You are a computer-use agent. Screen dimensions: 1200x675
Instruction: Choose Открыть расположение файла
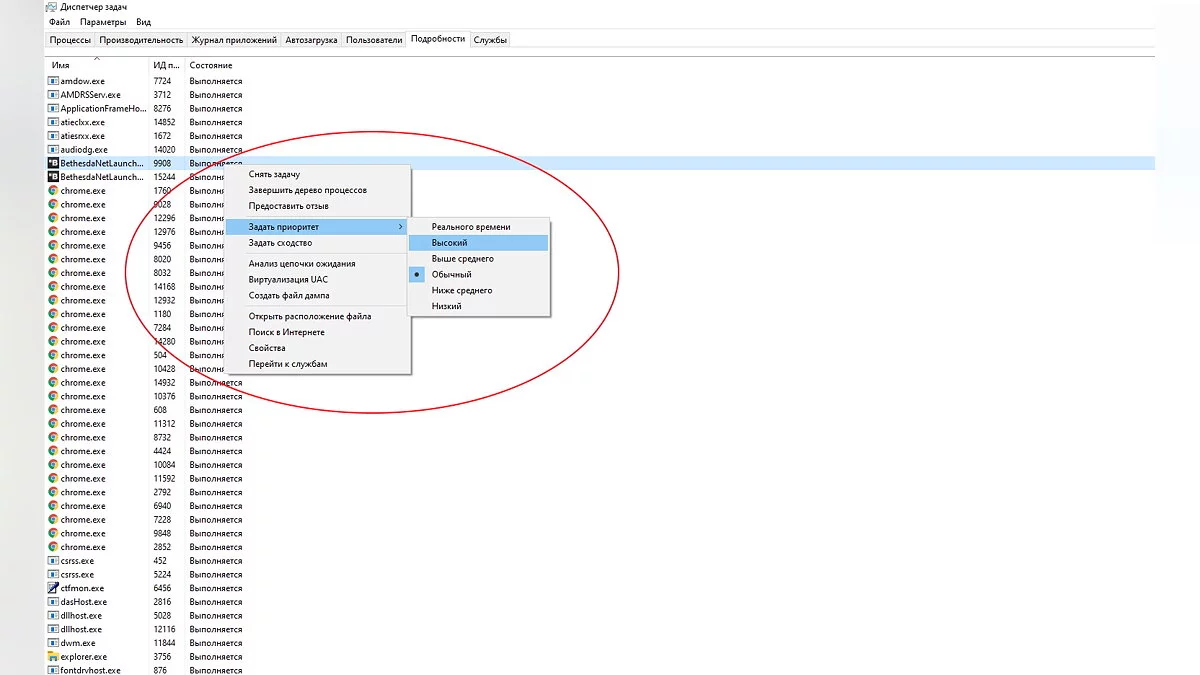309,316
